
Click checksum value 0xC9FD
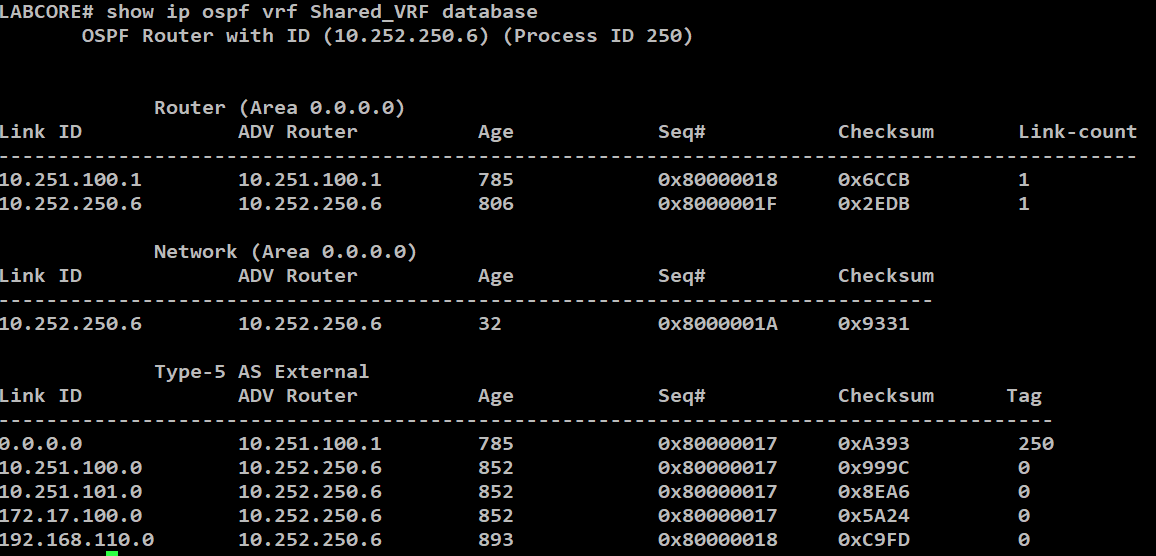pyautogui.click(x=874, y=540)
